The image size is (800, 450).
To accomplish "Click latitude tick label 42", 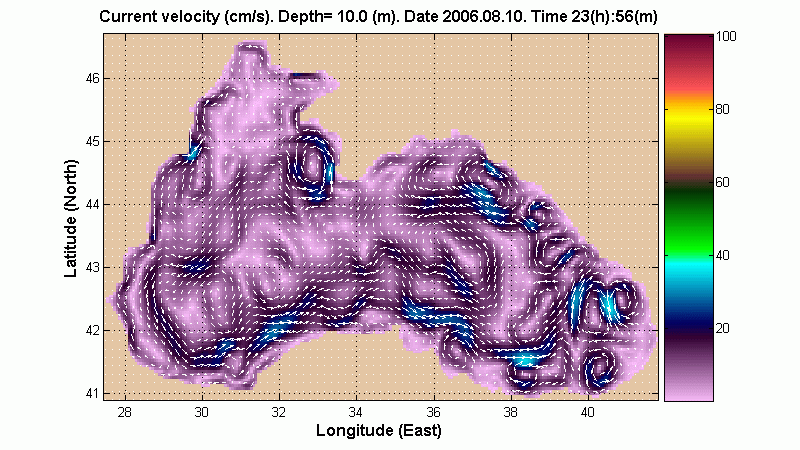I will (x=93, y=331).
